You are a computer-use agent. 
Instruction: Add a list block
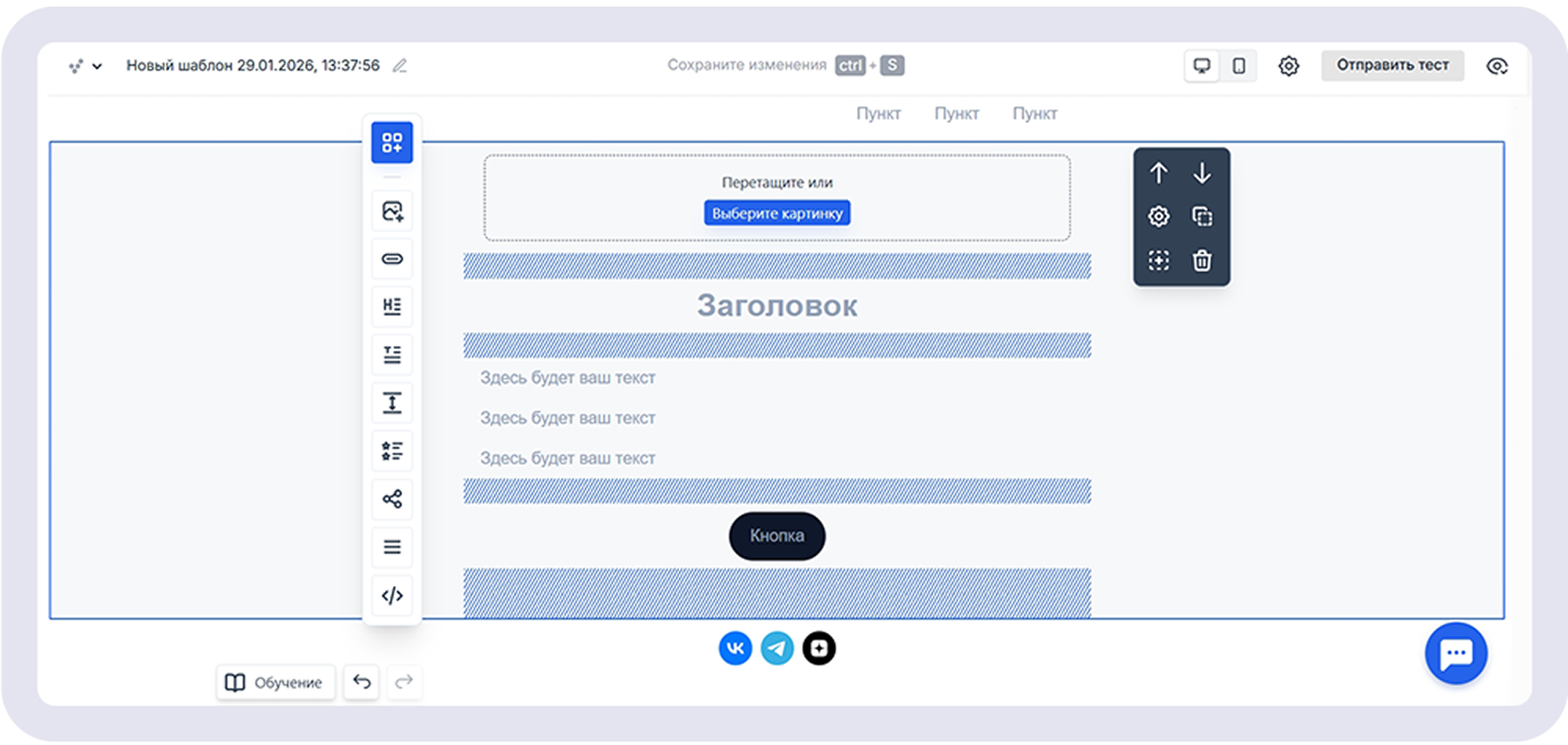point(392,450)
